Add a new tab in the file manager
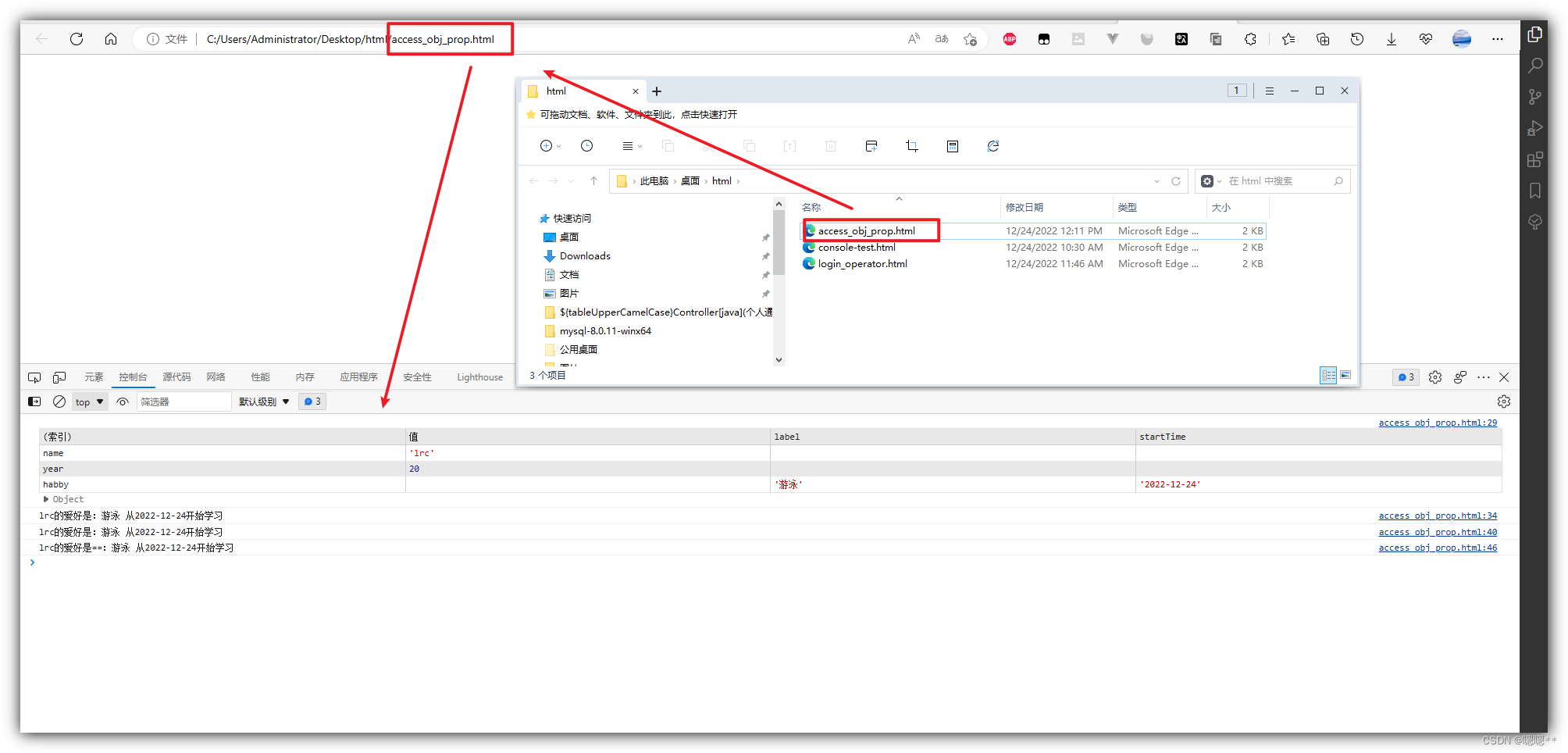Image resolution: width=1568 pixels, height=753 pixels. pyautogui.click(x=657, y=91)
